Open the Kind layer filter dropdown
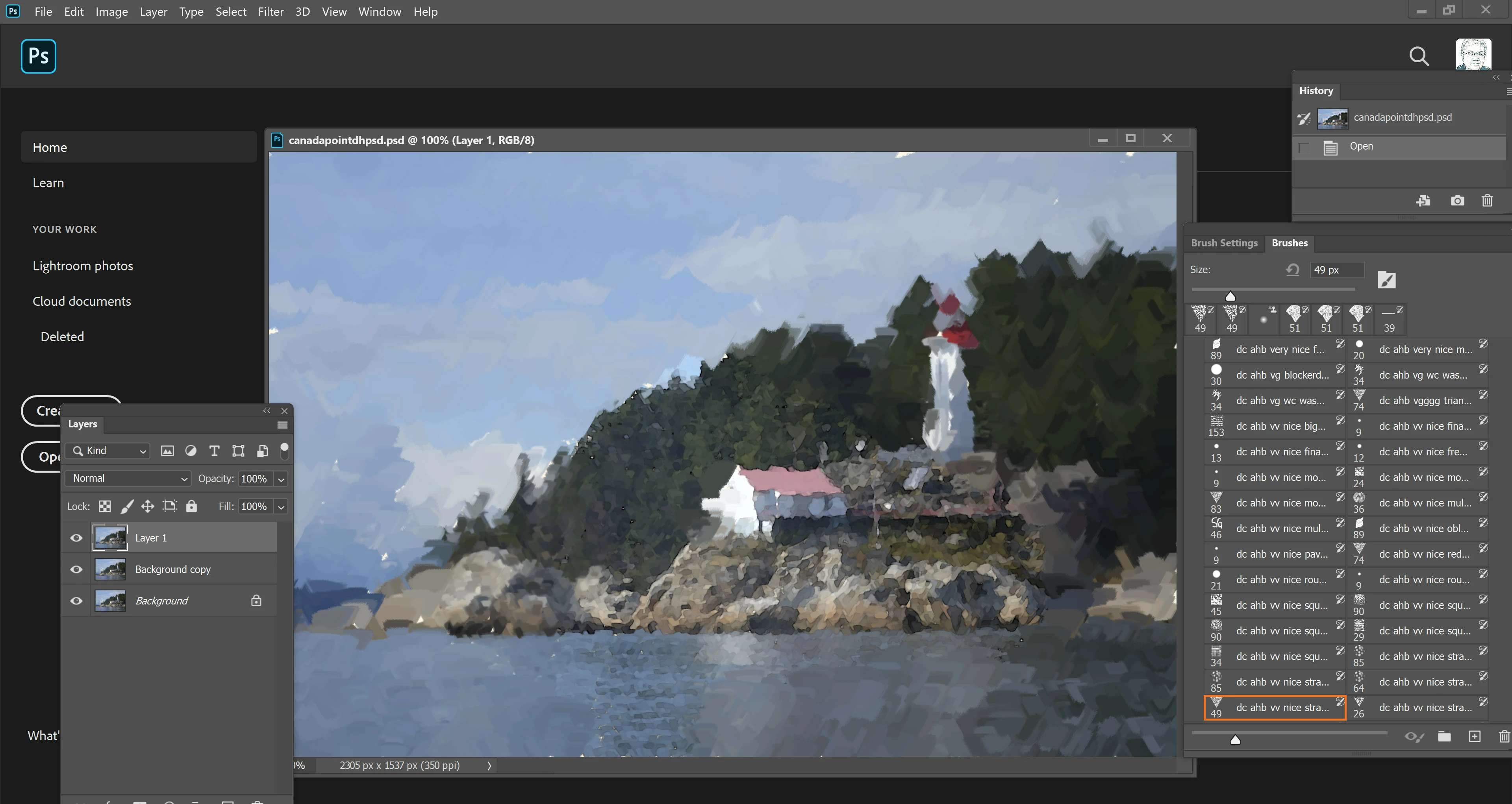The height and width of the screenshot is (804, 1512). [109, 450]
